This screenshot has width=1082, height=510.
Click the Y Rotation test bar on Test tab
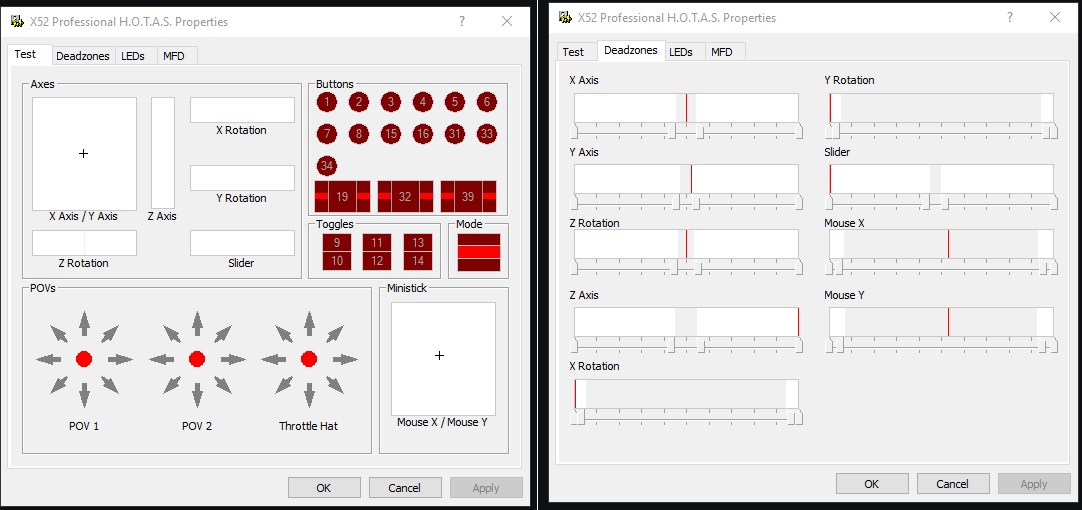[x=242, y=178]
